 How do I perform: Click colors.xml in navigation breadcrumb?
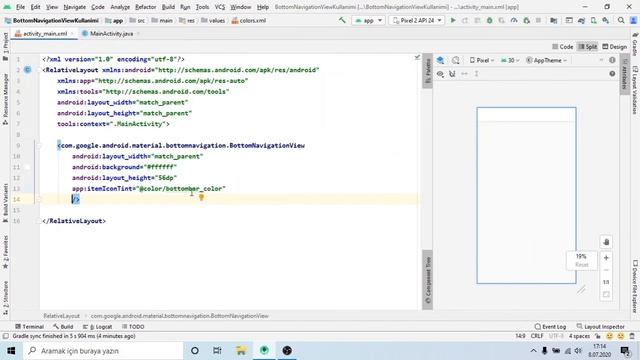tap(249, 20)
